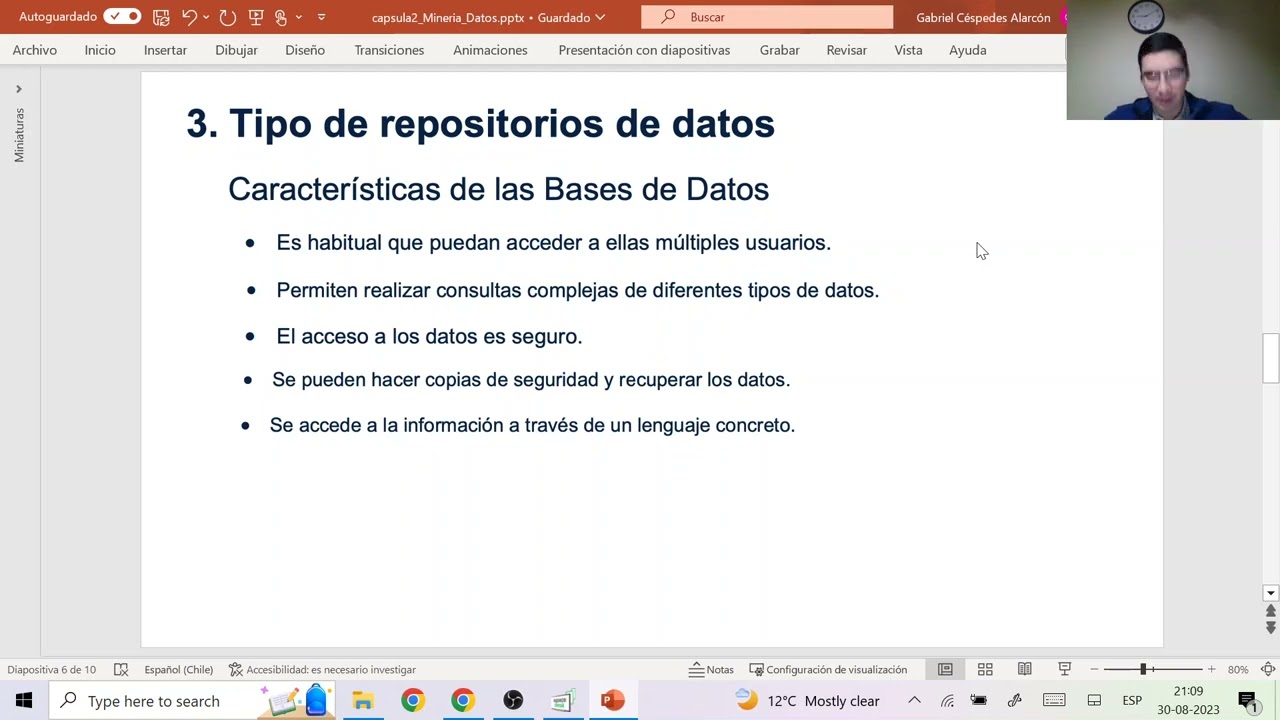1280x720 pixels.
Task: Click the zoom in plus button
Action: click(x=1211, y=669)
